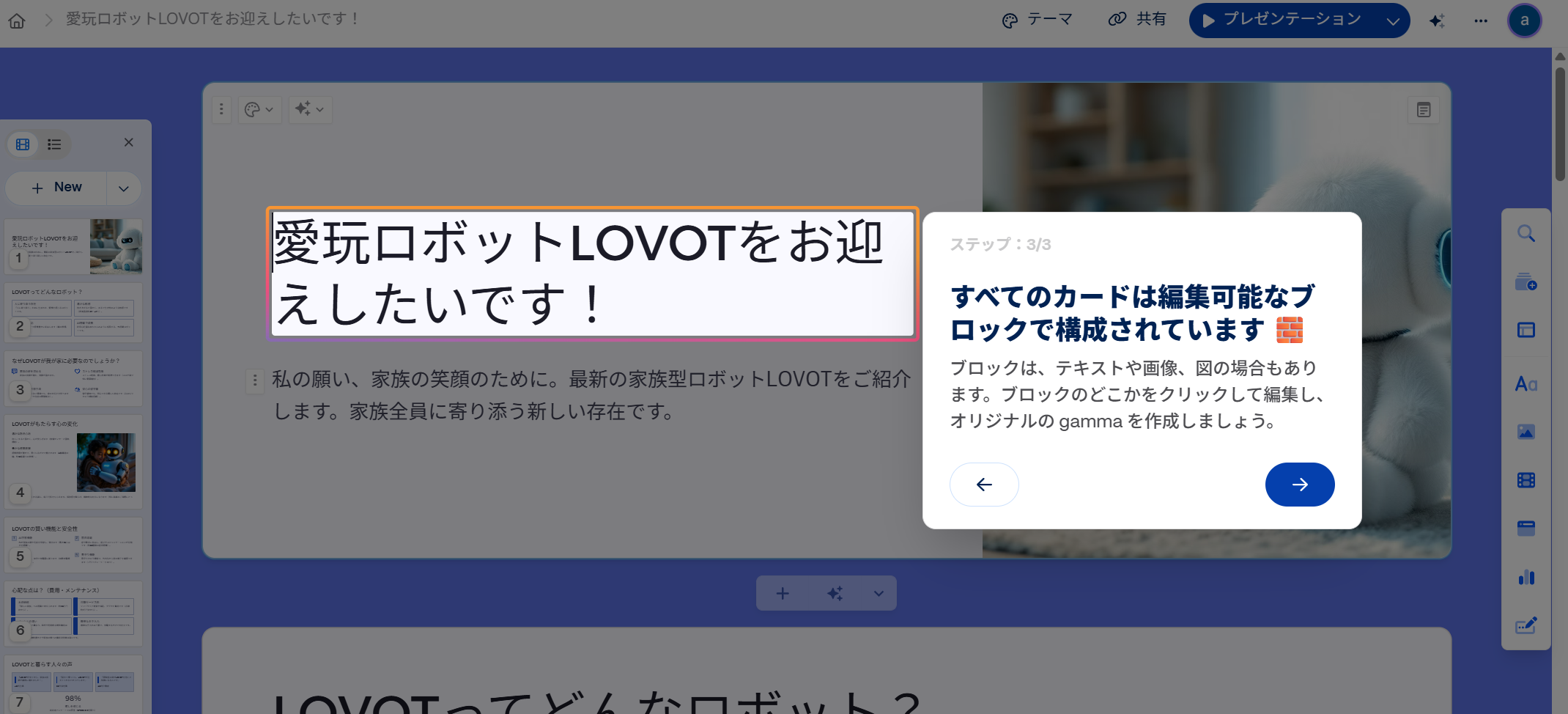Open the video and media icon
The image size is (1568, 714).
pos(1526,480)
